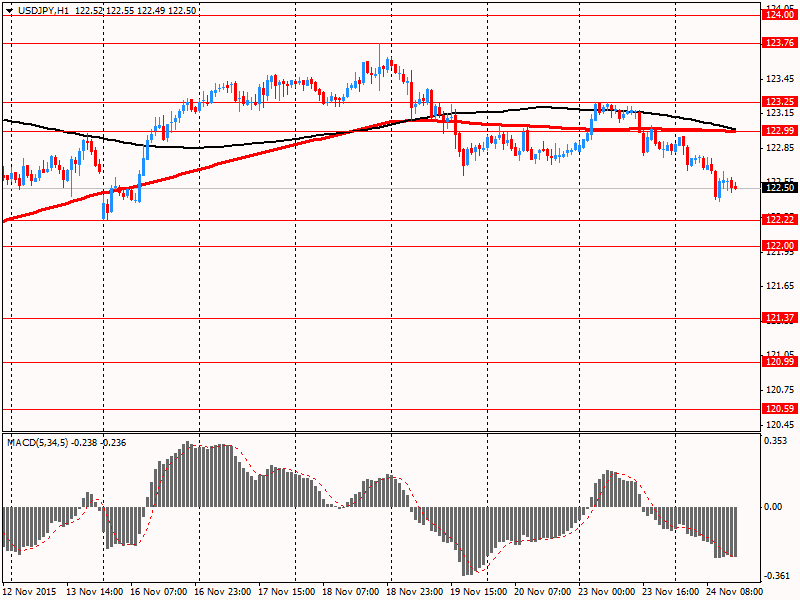Click the 123.25 price level tag
Image resolution: width=800 pixels, height=600 pixels.
point(779,102)
